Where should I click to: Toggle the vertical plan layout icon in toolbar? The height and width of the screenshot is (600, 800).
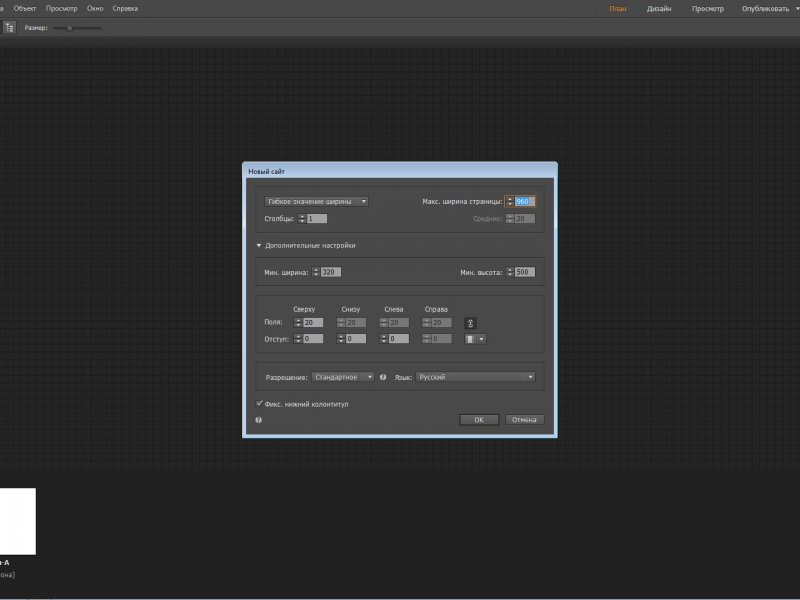coord(8,28)
